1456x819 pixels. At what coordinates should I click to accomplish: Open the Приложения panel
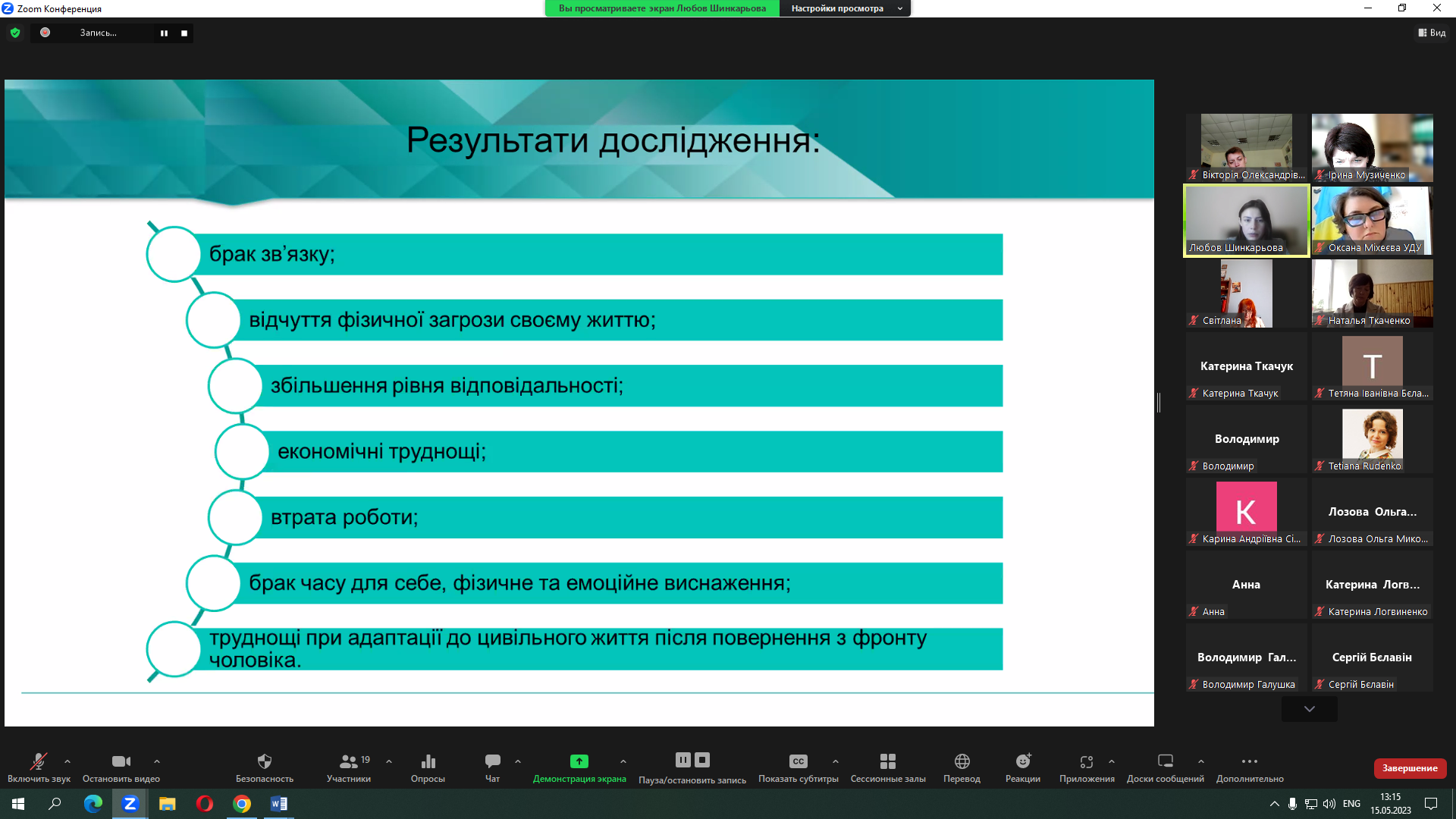click(1087, 766)
